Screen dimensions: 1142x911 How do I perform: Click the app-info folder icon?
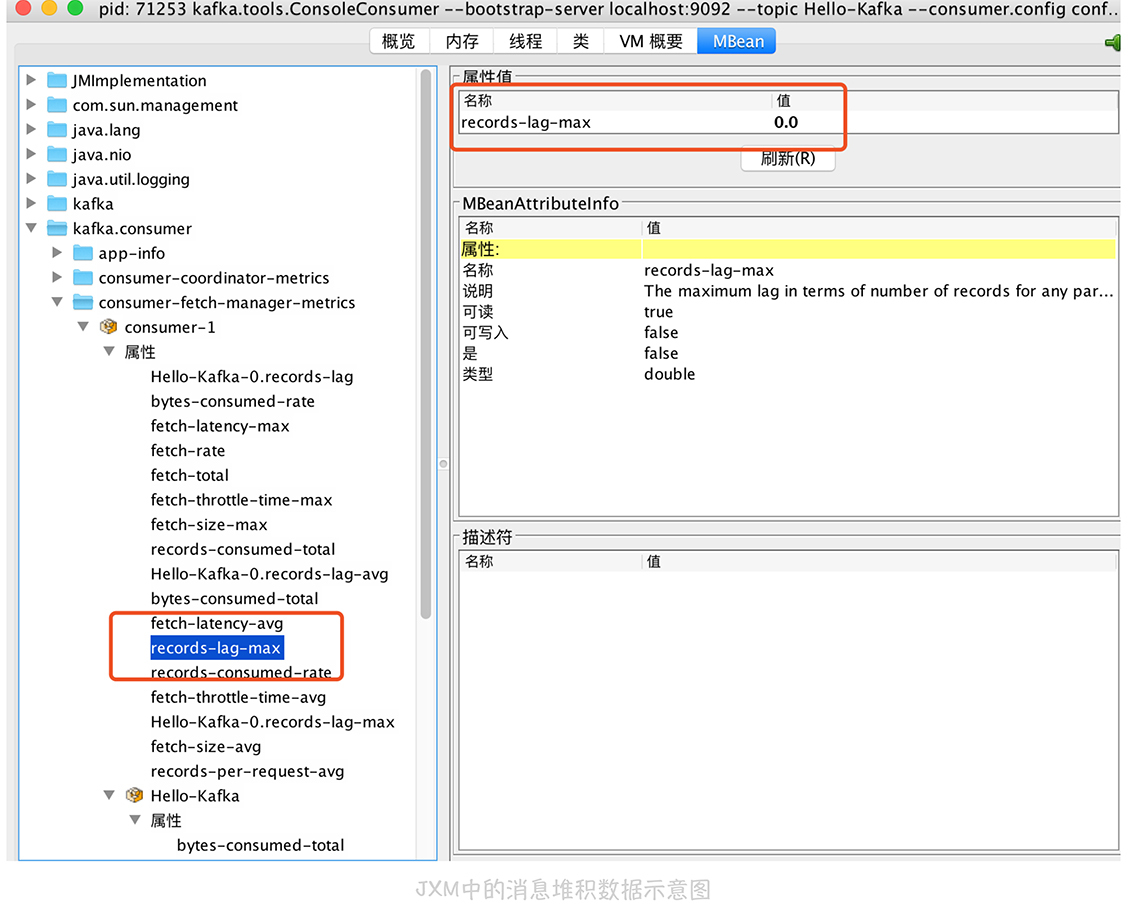pos(83,254)
